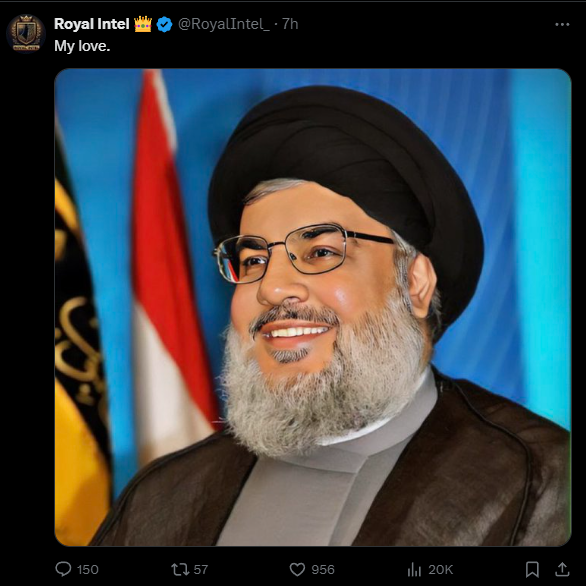Share the post using the upload arrow icon
586x586 pixels.
562,570
